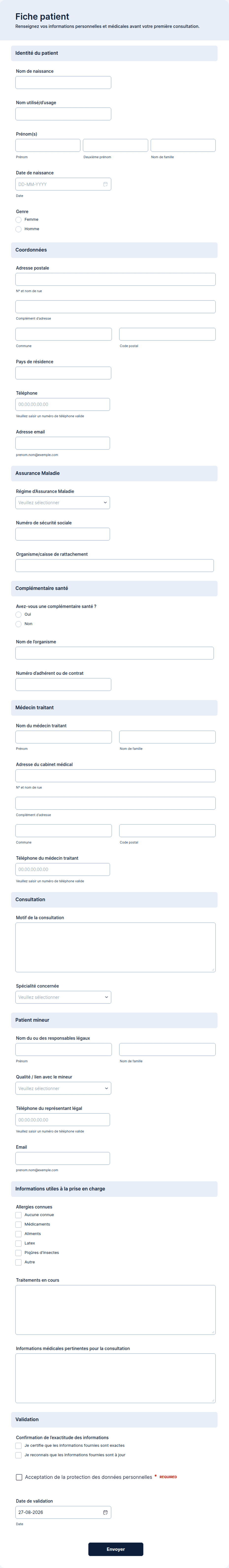Open Qualité / lien avec le mineur dropdown
The height and width of the screenshot is (1568, 229).
[x=63, y=1088]
